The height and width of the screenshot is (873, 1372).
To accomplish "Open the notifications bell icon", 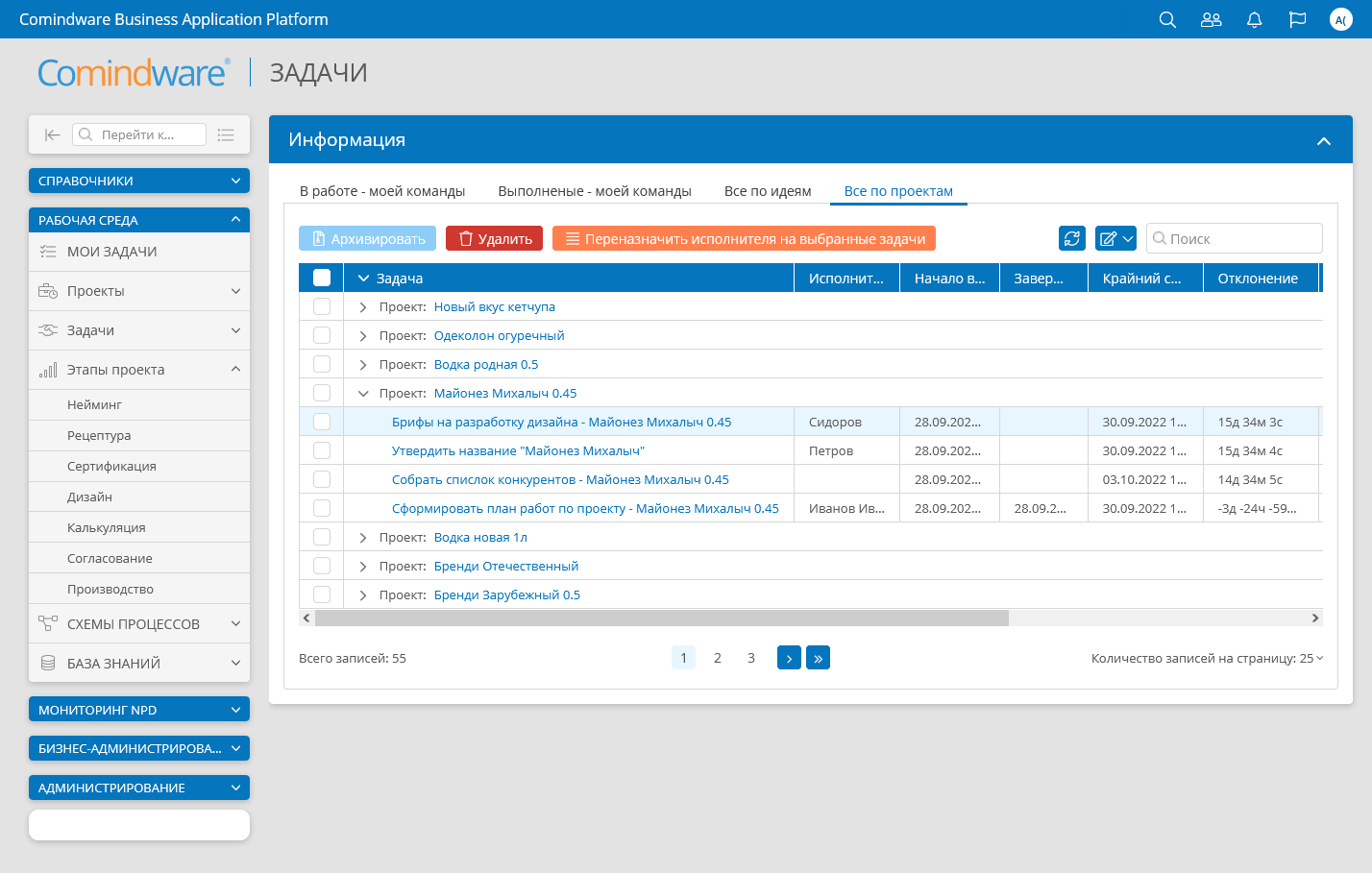I will click(1254, 19).
